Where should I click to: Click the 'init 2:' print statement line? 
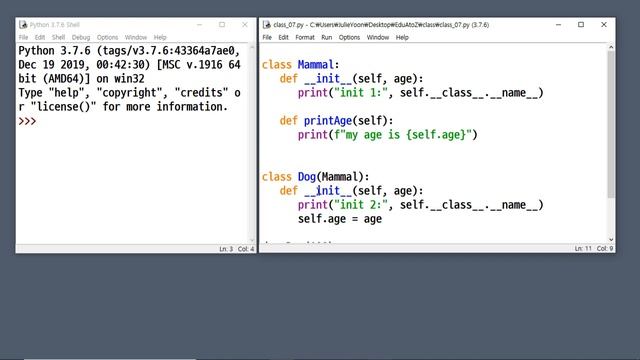tap(420, 205)
